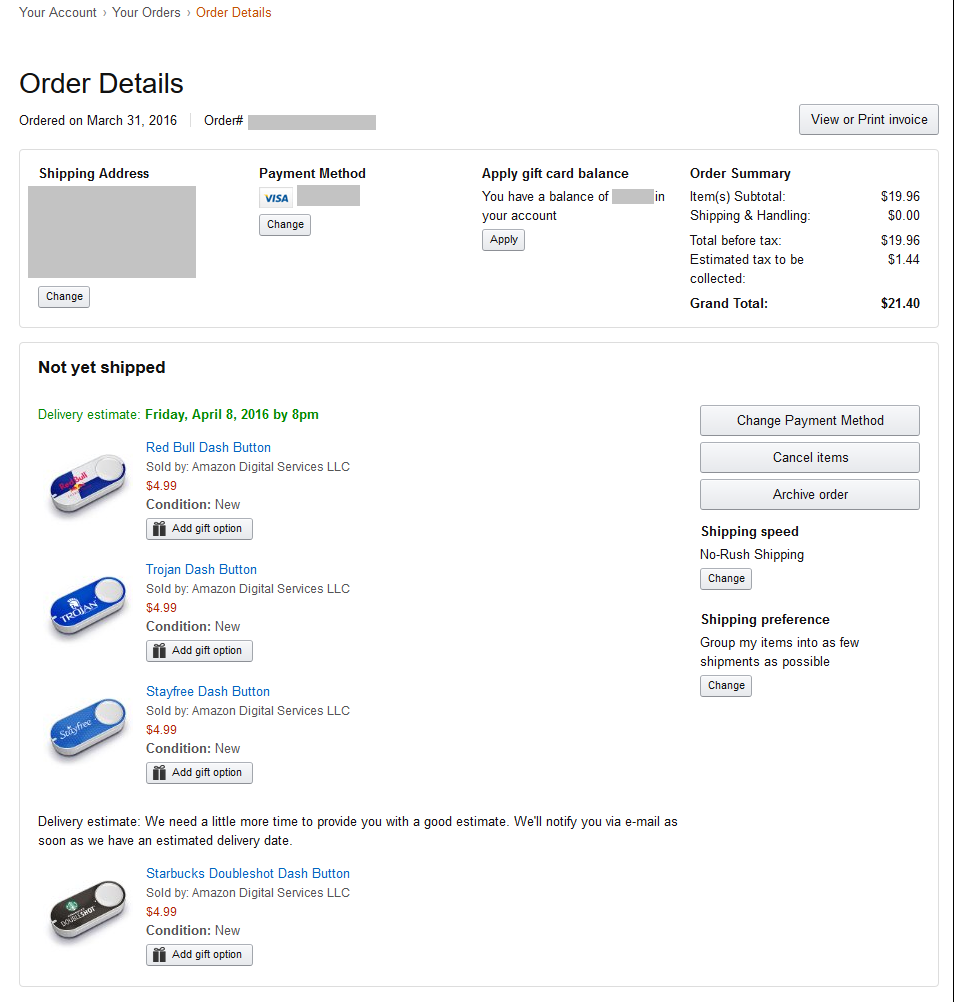Click the Stayfree Dash Button product image
Image resolution: width=954 pixels, height=1002 pixels.
[88, 729]
